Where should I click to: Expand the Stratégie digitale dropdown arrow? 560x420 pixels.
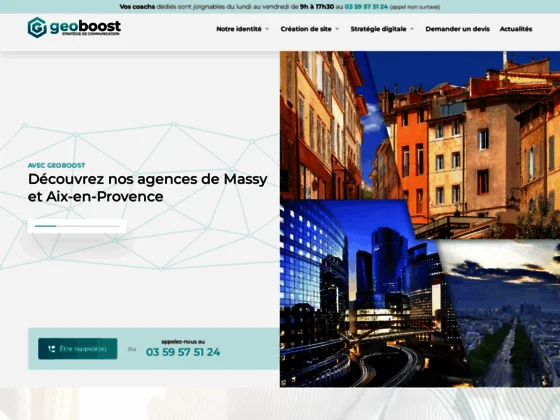coord(412,29)
